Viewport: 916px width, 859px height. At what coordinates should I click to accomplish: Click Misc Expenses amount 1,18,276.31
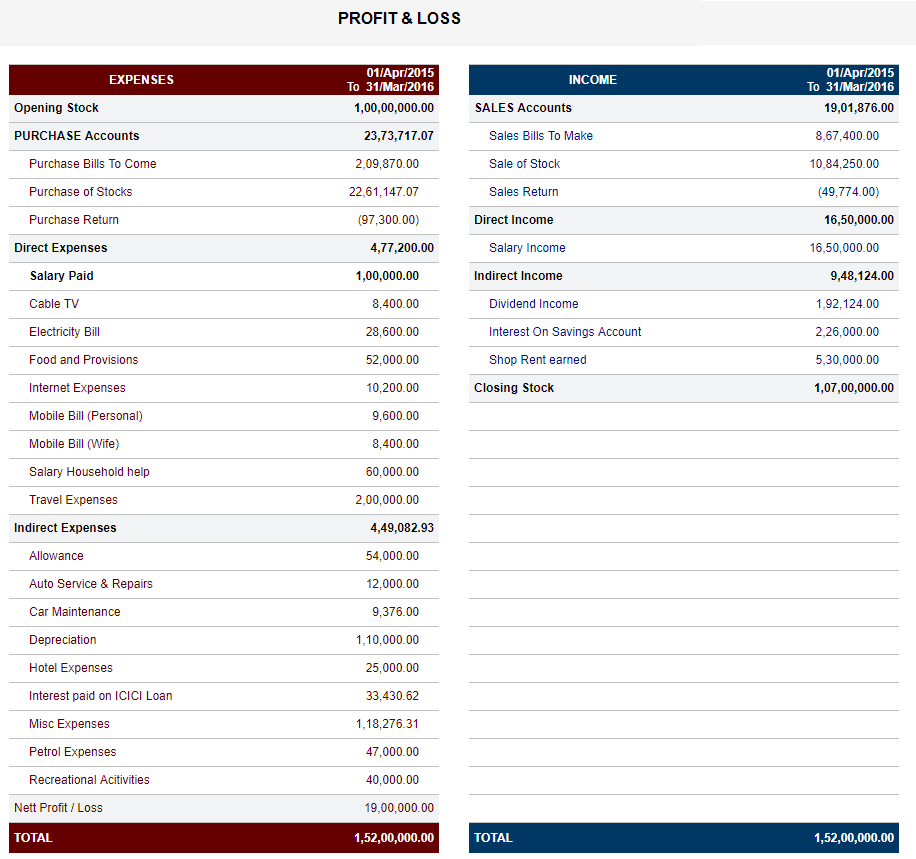[x=387, y=725]
